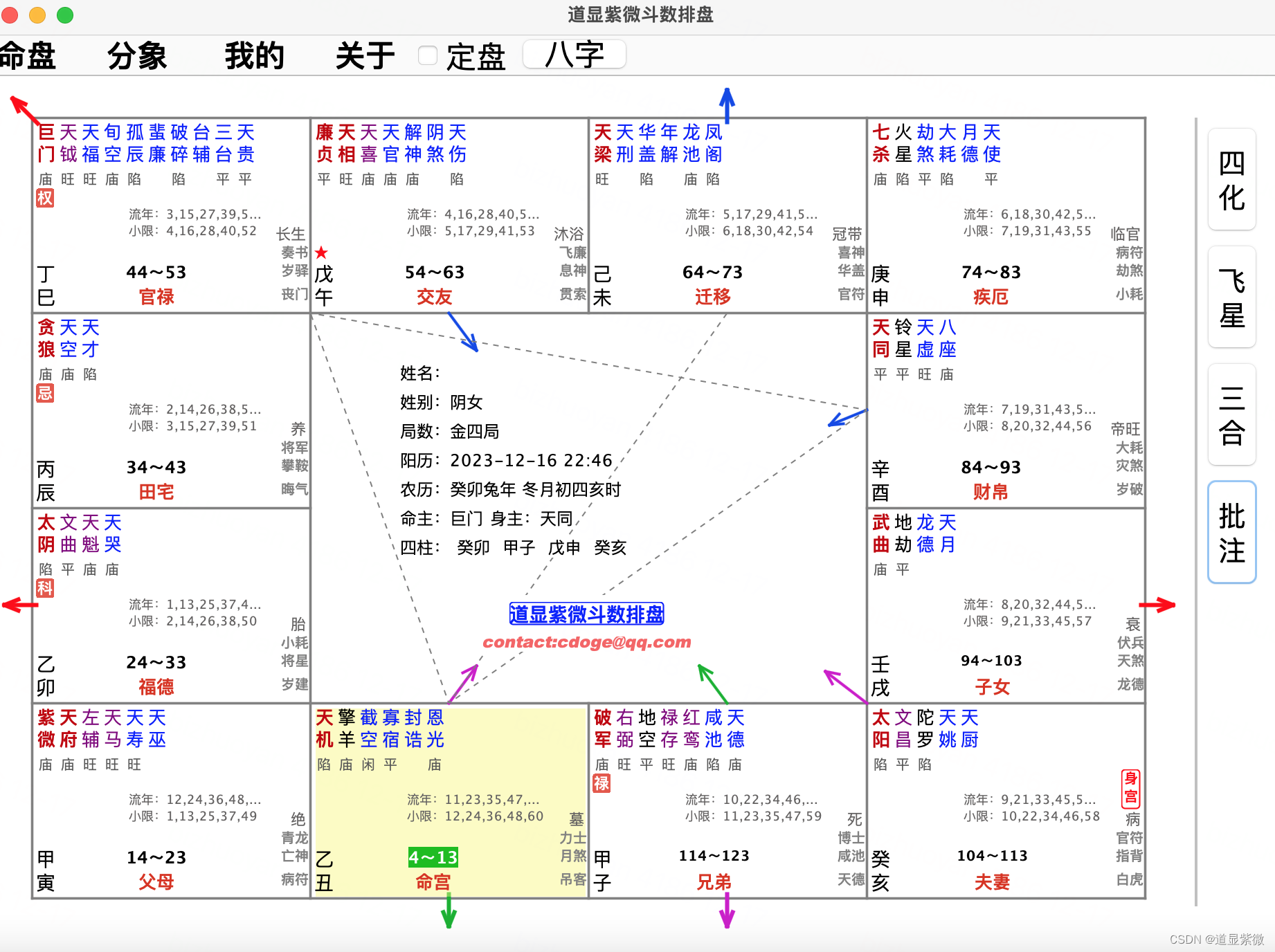Screen dimensions: 1275x952
Task: Click the 身宫 marker in 夫妻 palace
Action: click(1130, 789)
